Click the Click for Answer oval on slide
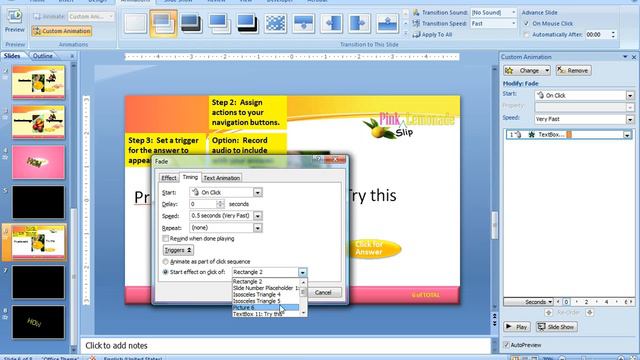Viewport: 640px width, 360px height. (x=372, y=248)
